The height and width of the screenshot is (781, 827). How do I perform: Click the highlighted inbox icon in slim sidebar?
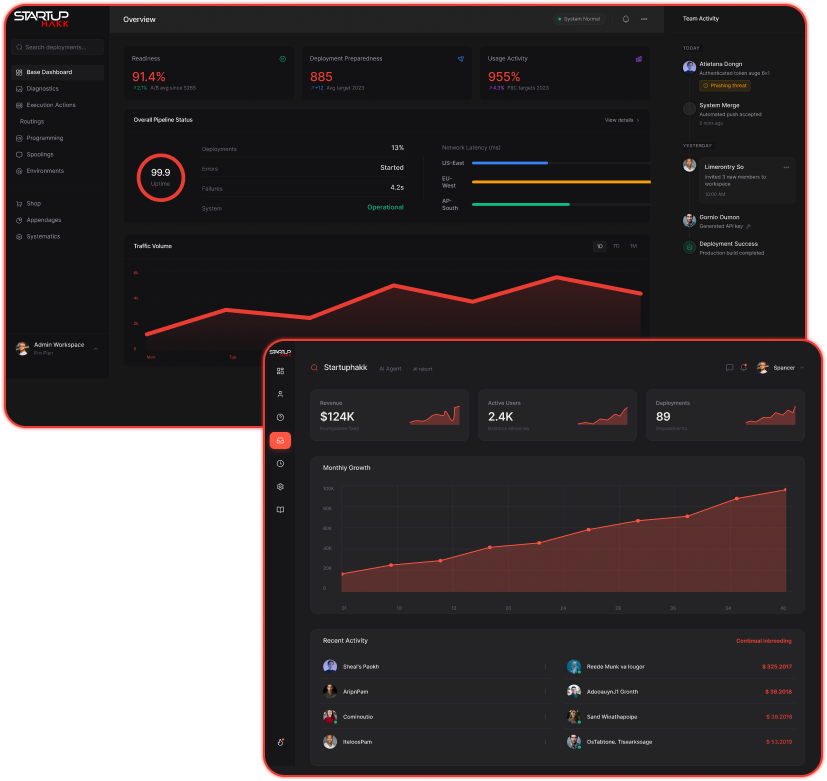click(280, 440)
